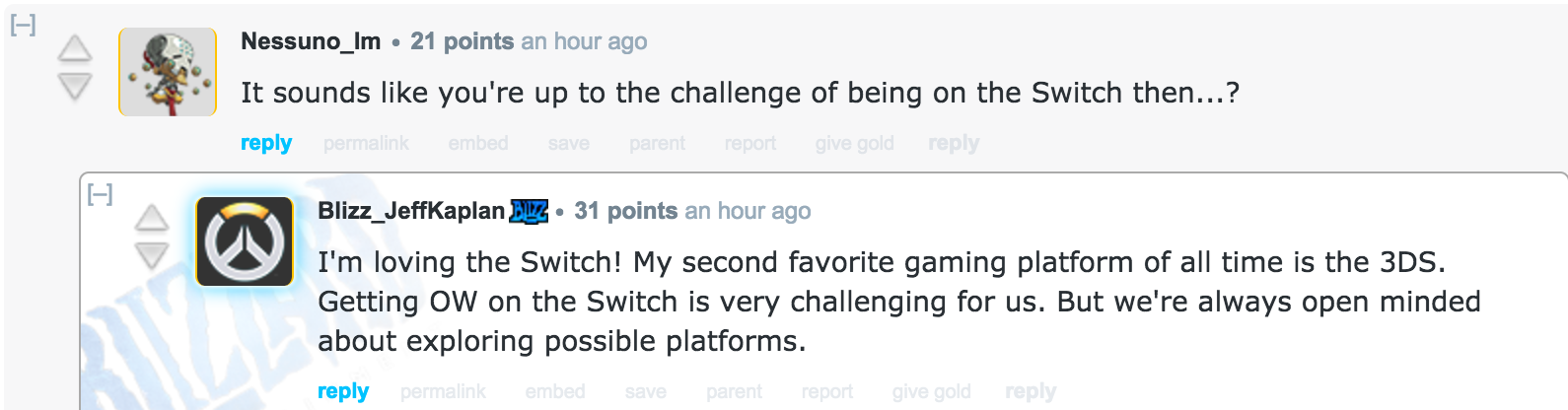Report Nessuno_lm's comment
Image resolution: width=1568 pixels, height=410 pixels.
coord(750,143)
